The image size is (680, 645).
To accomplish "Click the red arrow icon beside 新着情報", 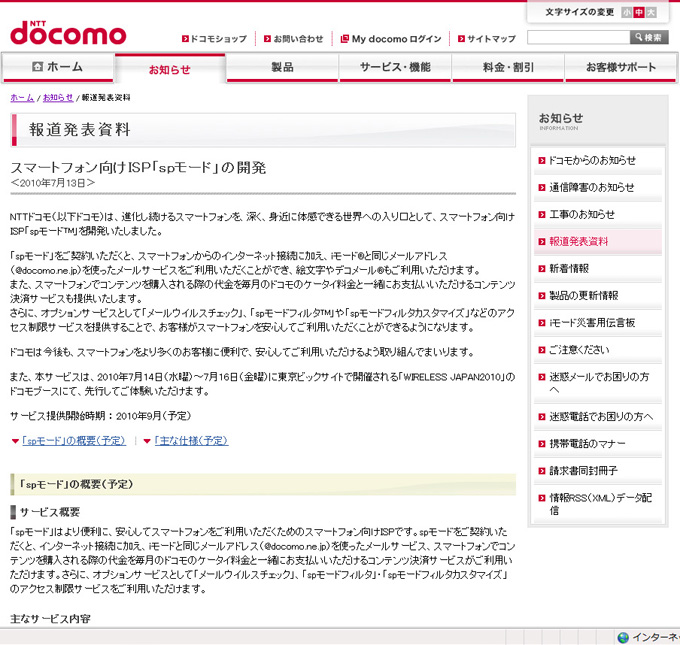I will click(x=542, y=269).
